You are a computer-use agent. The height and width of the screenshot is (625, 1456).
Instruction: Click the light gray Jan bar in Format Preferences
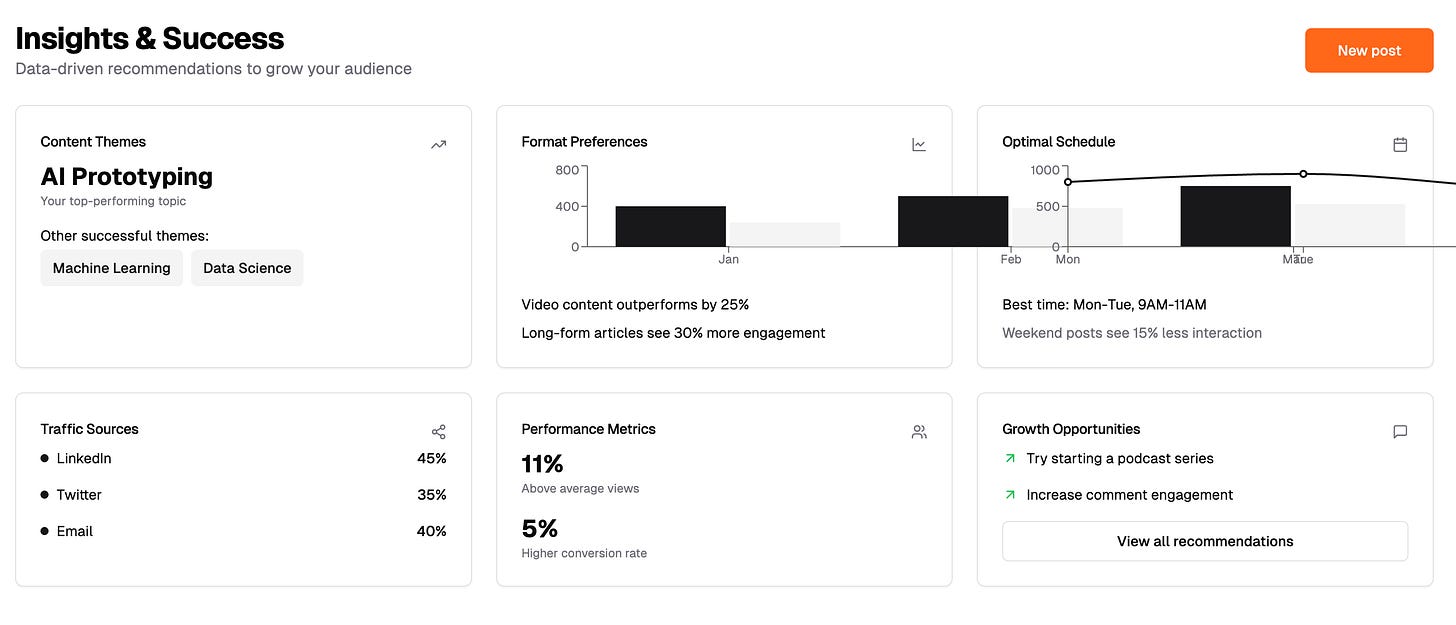[x=784, y=234]
